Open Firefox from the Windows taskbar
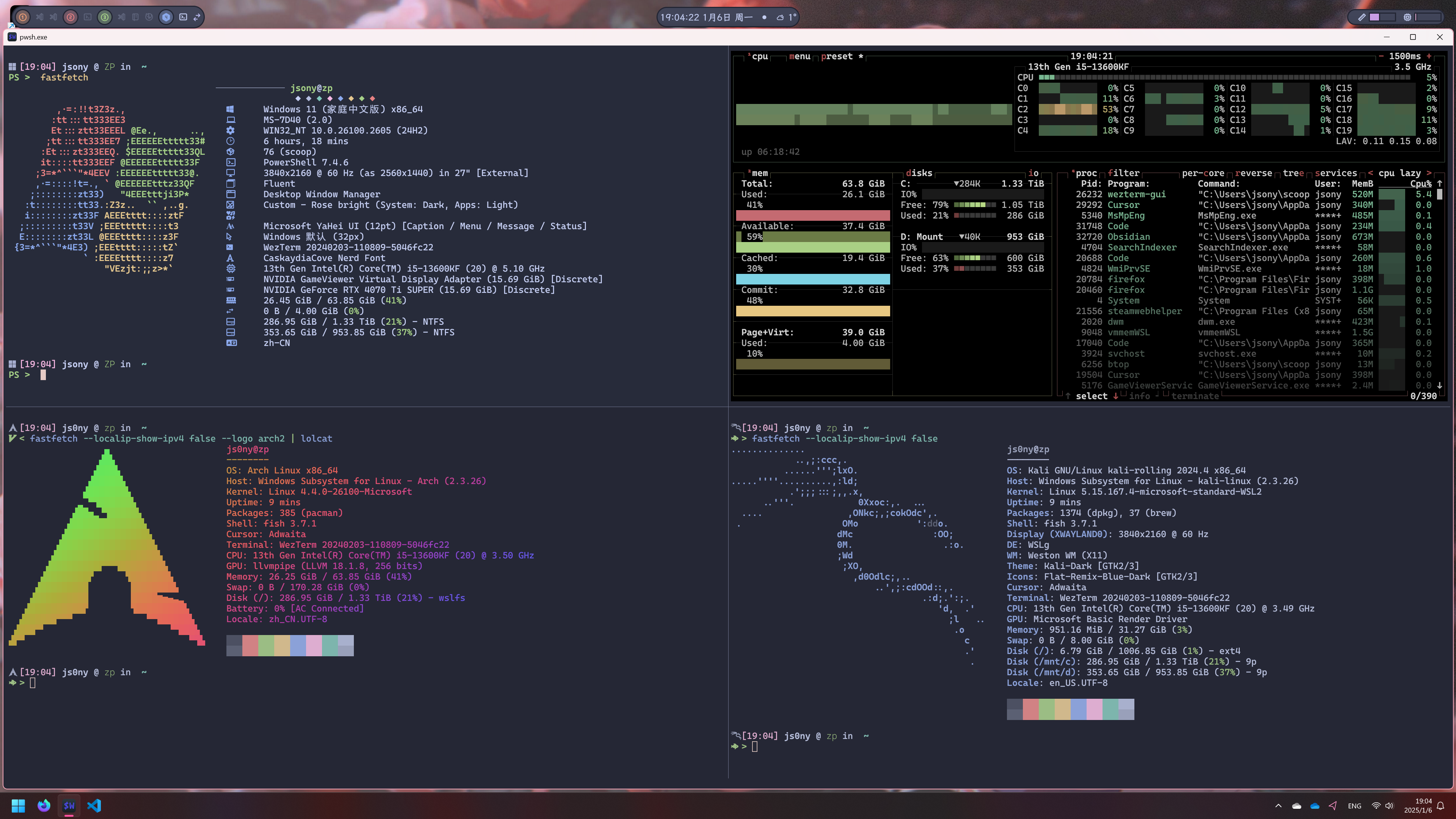Screen dimensions: 1456x819 (x=44, y=805)
